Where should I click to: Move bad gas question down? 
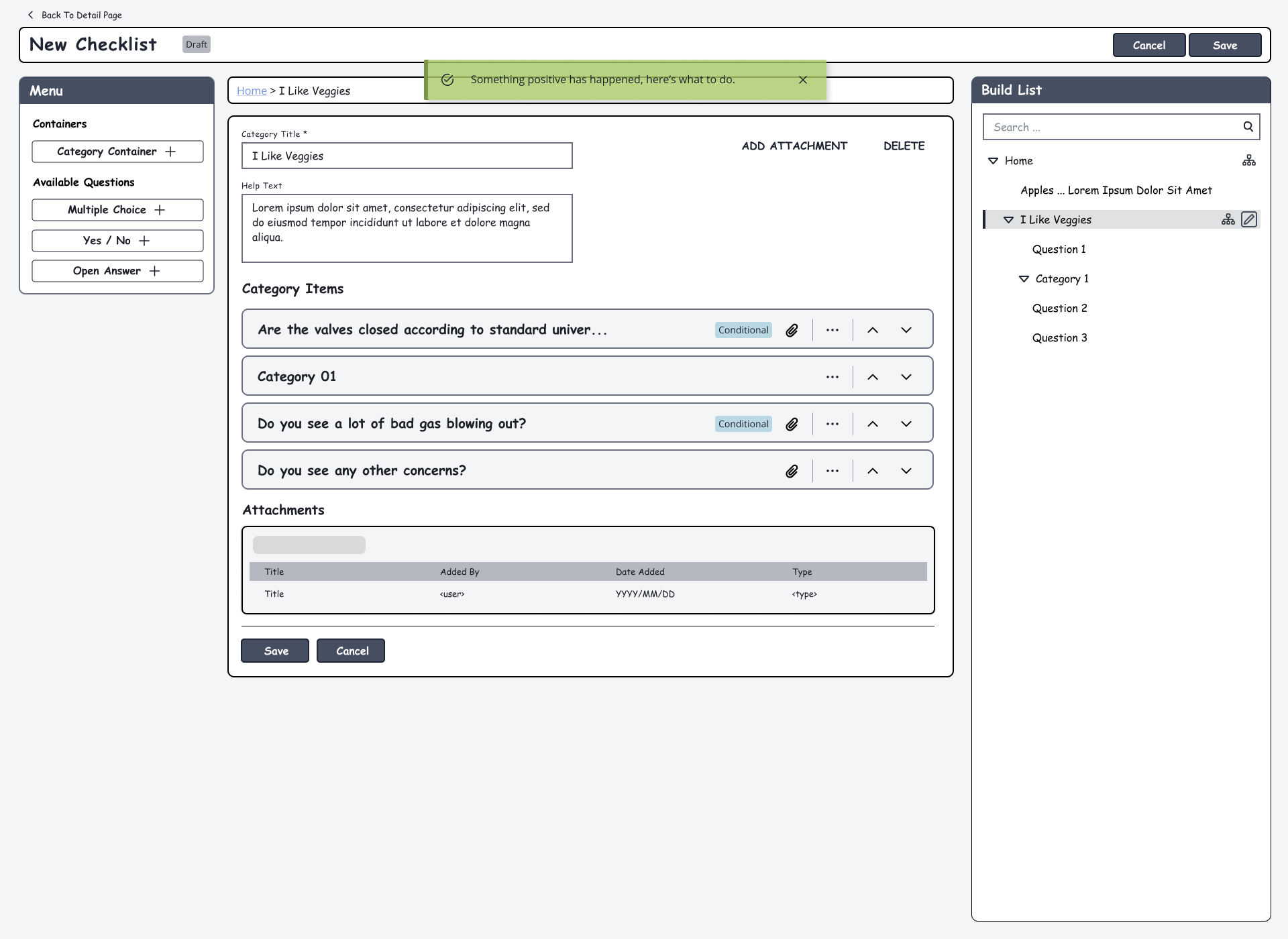(906, 424)
